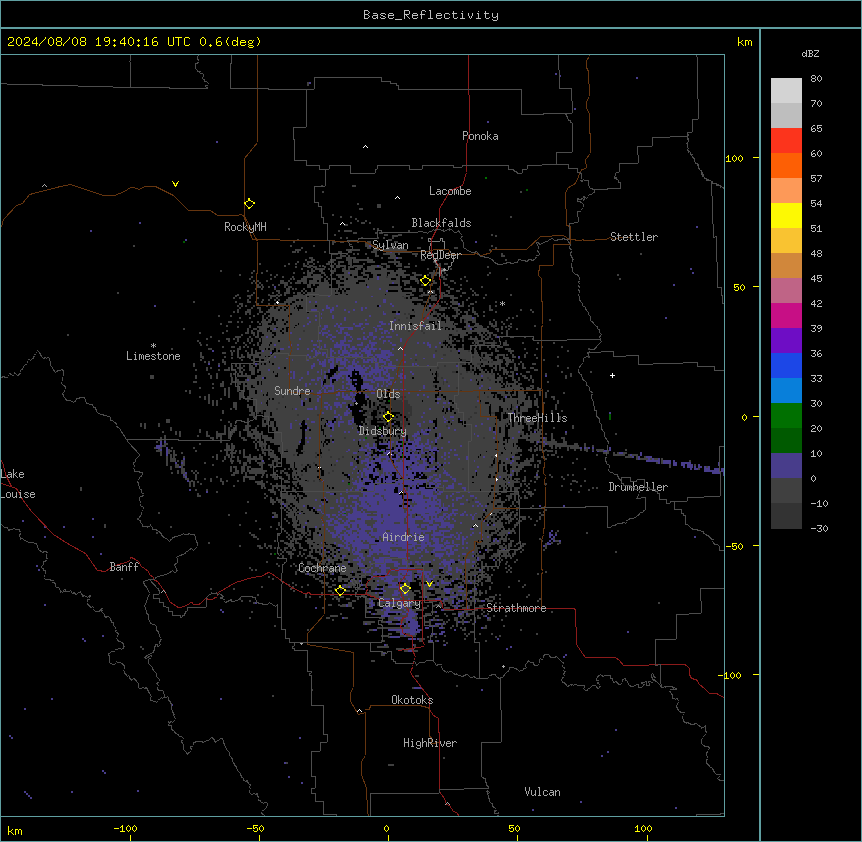Click the Olds town label
Image resolution: width=862 pixels, height=842 pixels.
coord(388,394)
